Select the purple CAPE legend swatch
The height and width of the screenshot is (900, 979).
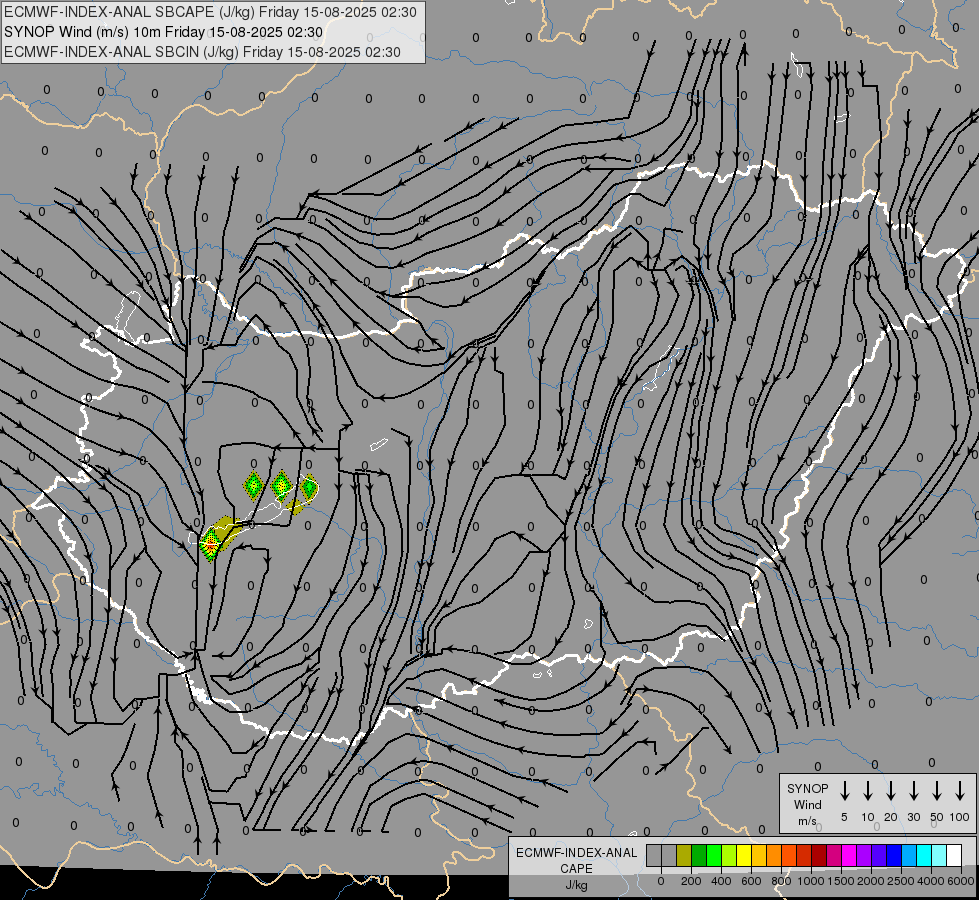pos(864,855)
